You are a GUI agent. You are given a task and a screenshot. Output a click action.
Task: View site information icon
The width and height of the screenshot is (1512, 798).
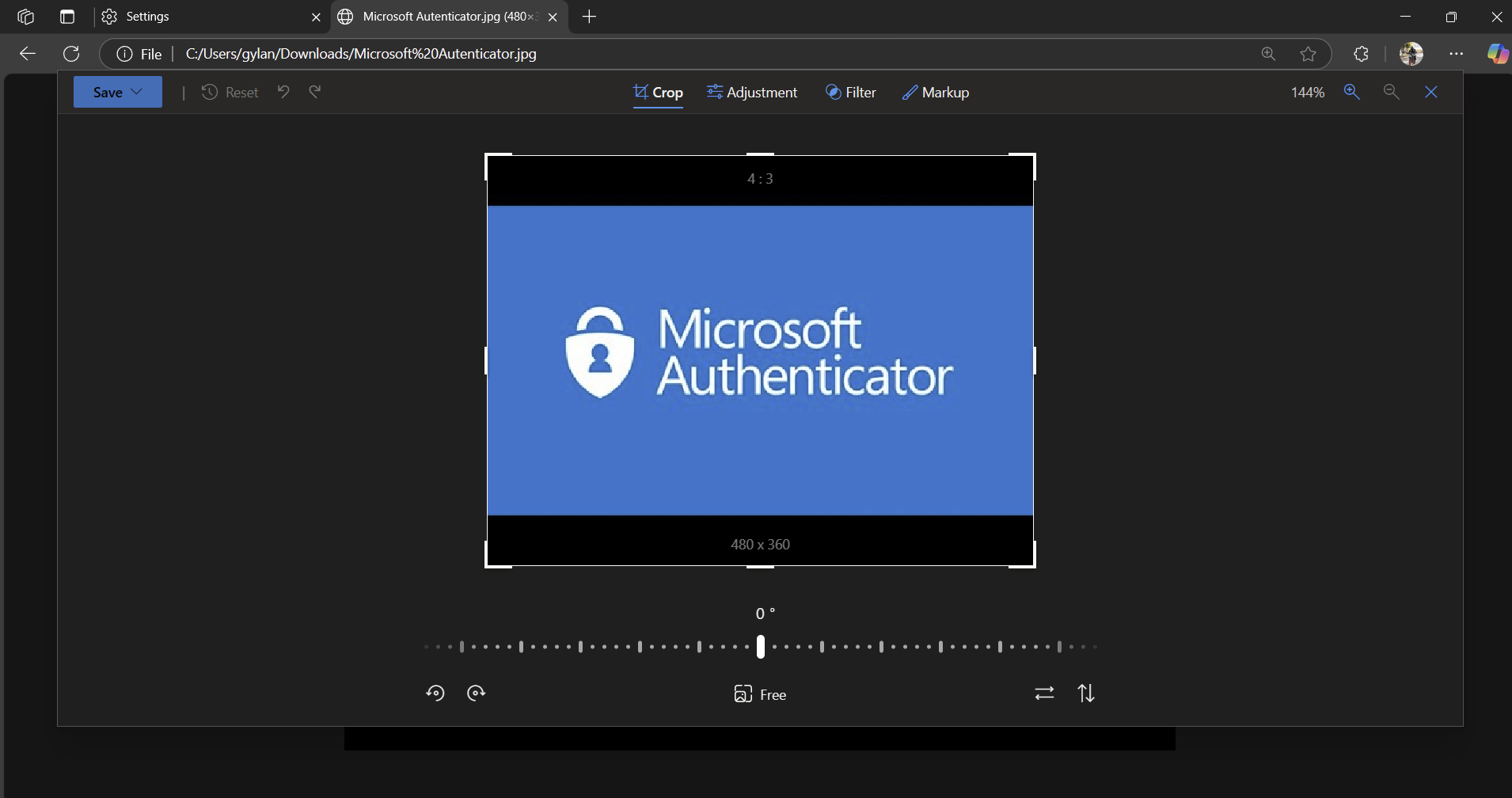click(124, 54)
